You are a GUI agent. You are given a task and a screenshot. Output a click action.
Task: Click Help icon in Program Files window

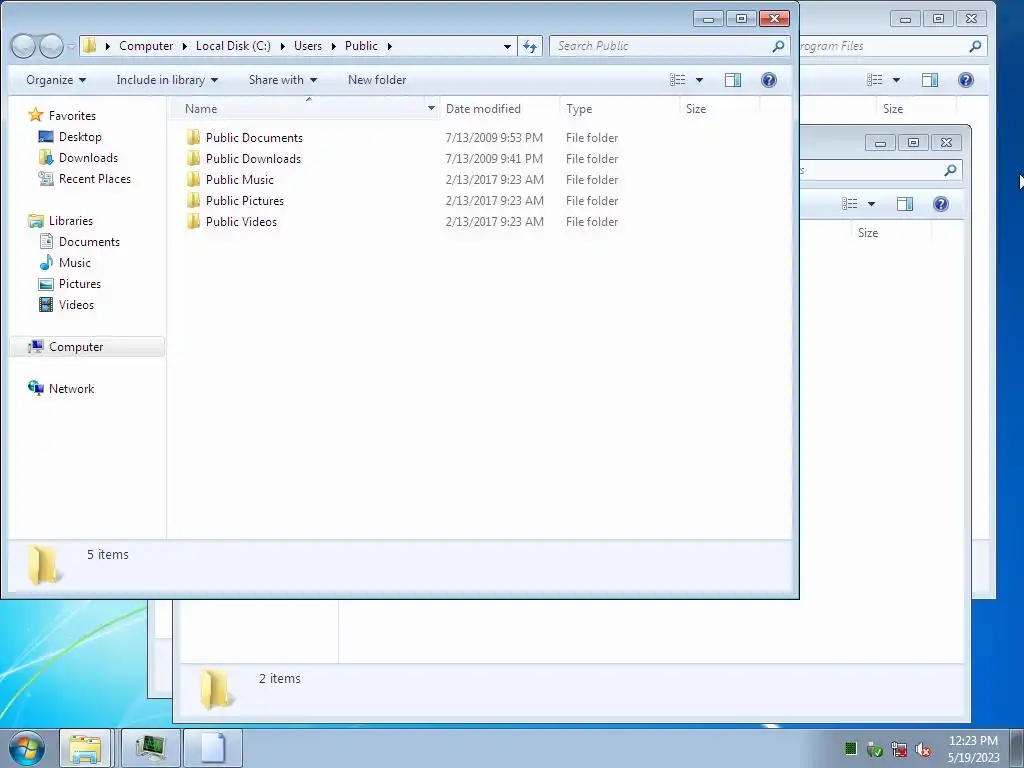(x=966, y=80)
